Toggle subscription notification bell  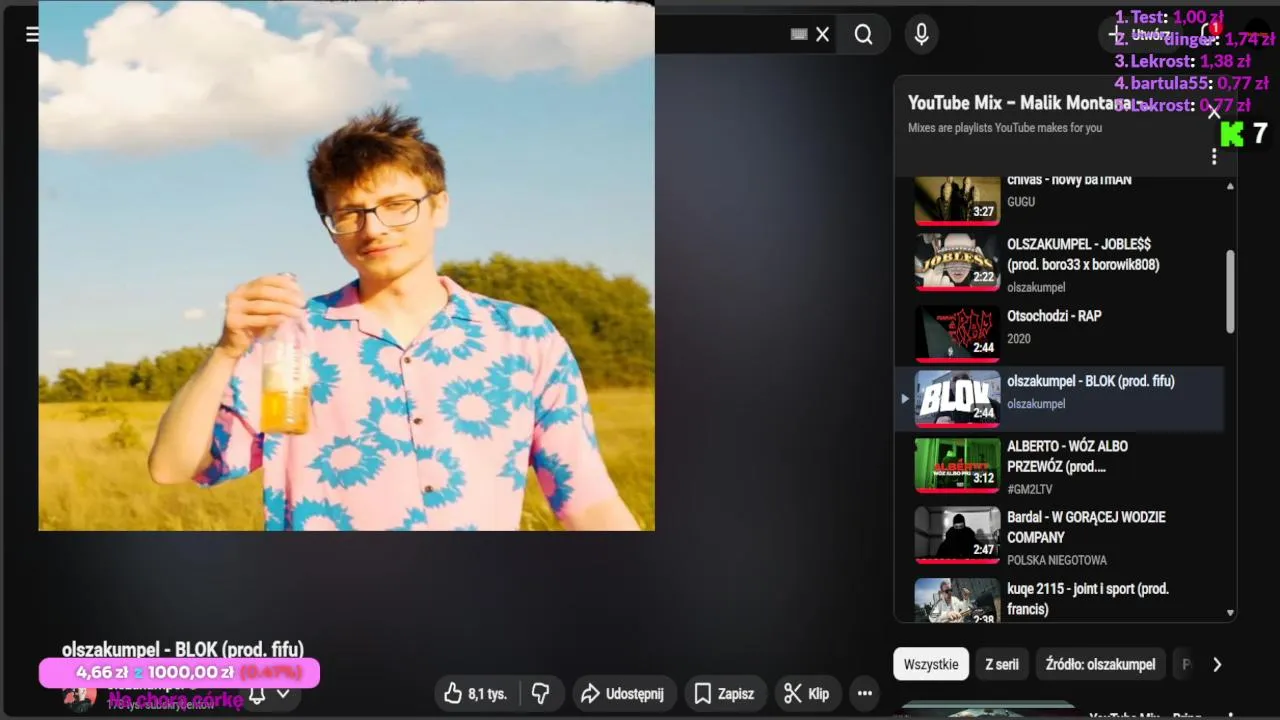(257, 694)
